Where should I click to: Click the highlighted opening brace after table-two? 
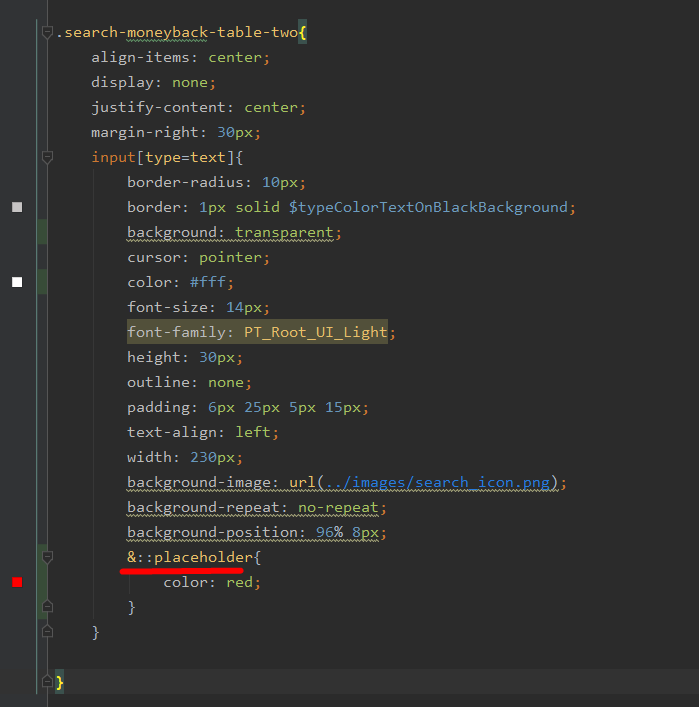[303, 32]
